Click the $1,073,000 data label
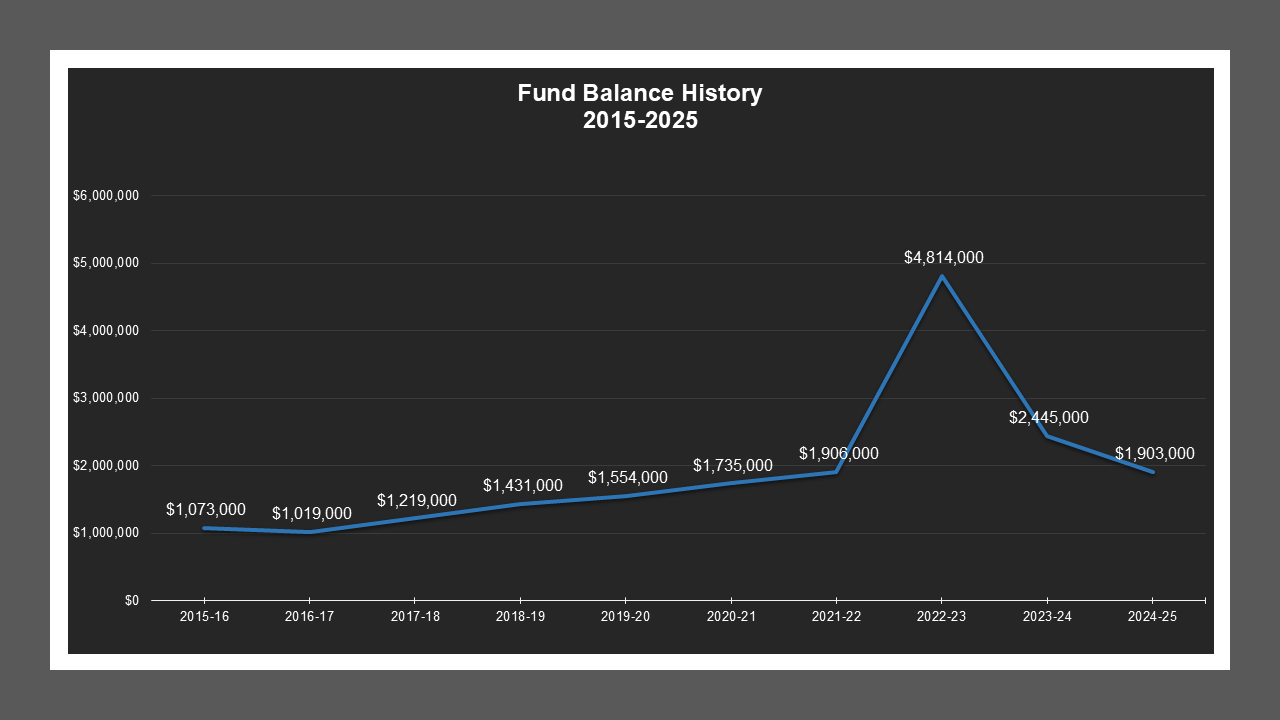Viewport: 1280px width, 720px height. coord(205,510)
